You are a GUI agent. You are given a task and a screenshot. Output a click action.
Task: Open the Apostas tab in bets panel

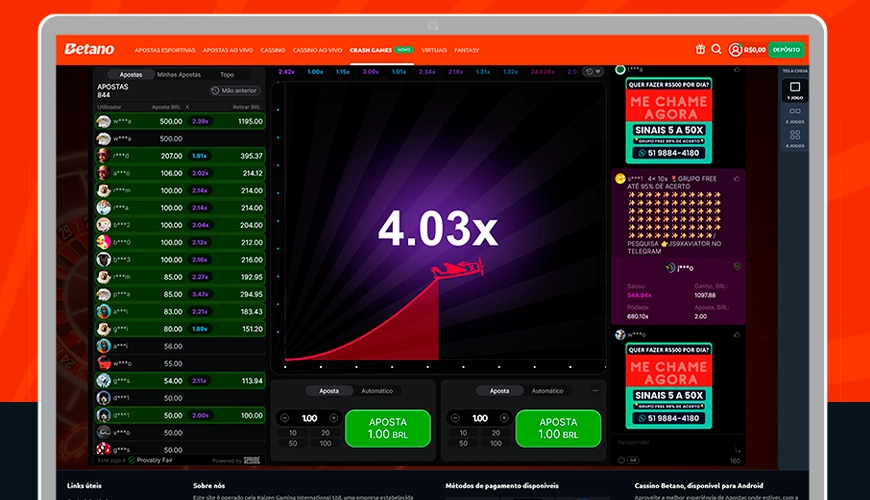131,74
